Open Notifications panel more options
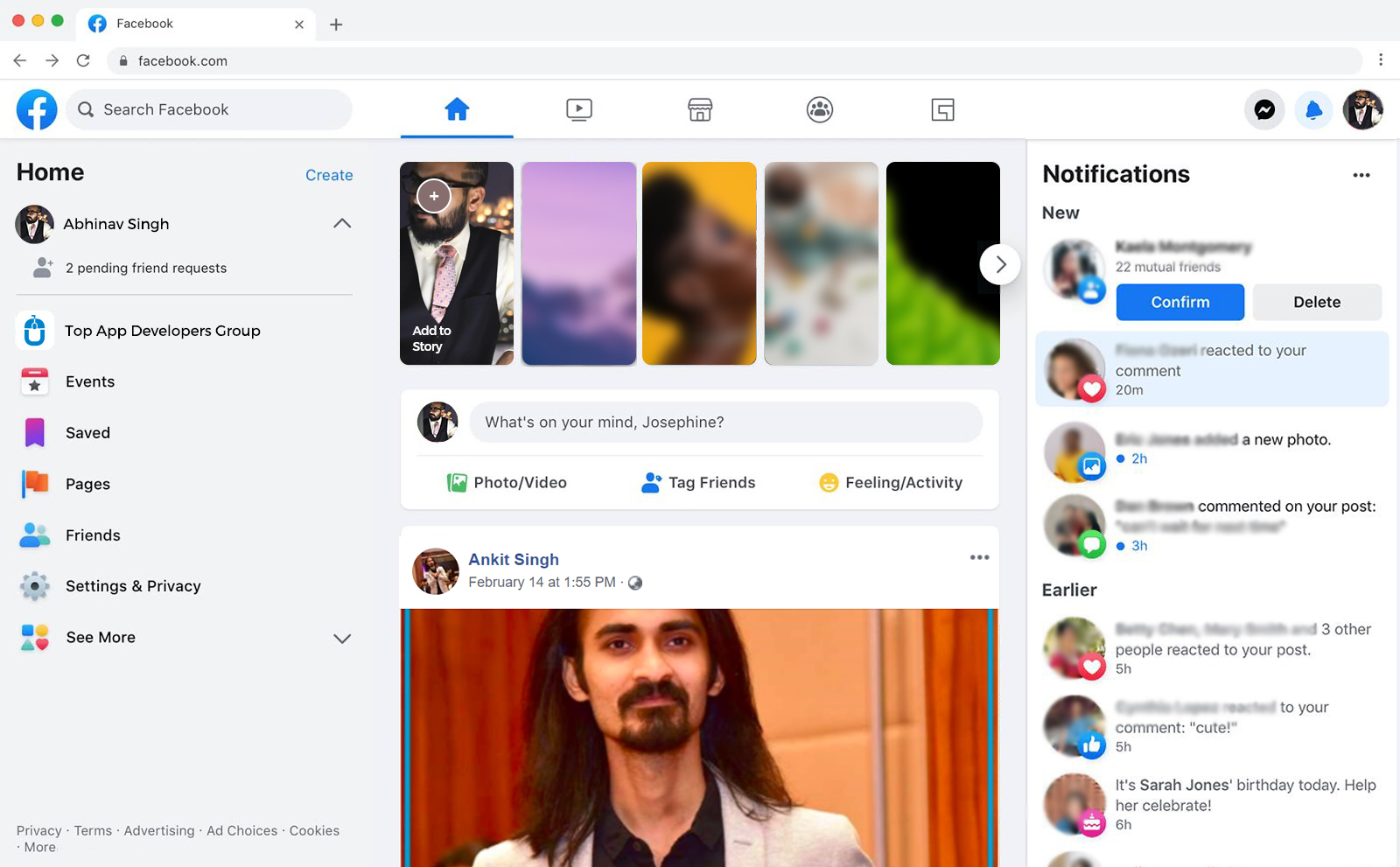This screenshot has height=867, width=1400. [1361, 175]
